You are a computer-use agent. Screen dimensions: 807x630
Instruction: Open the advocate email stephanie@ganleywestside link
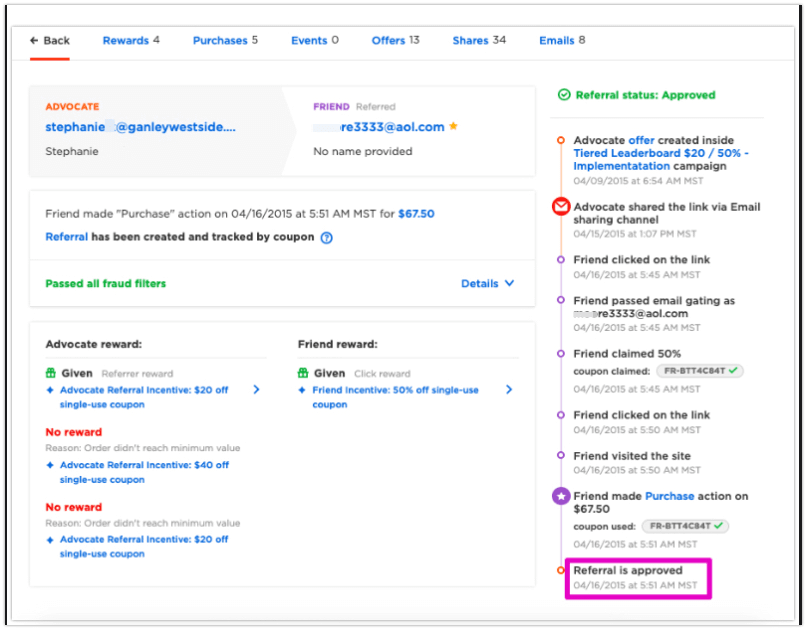pos(141,127)
